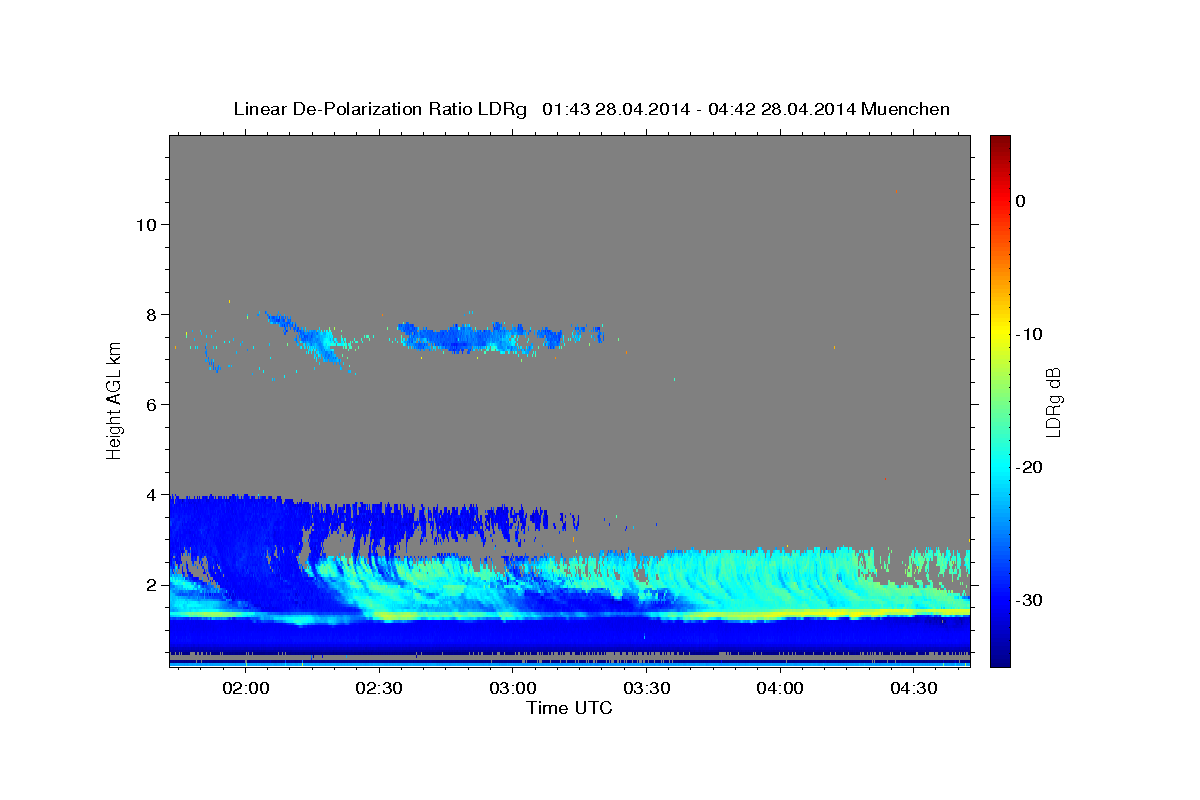1200x800 pixels.
Task: Click the 02:30 time tick label
Action: 379,688
